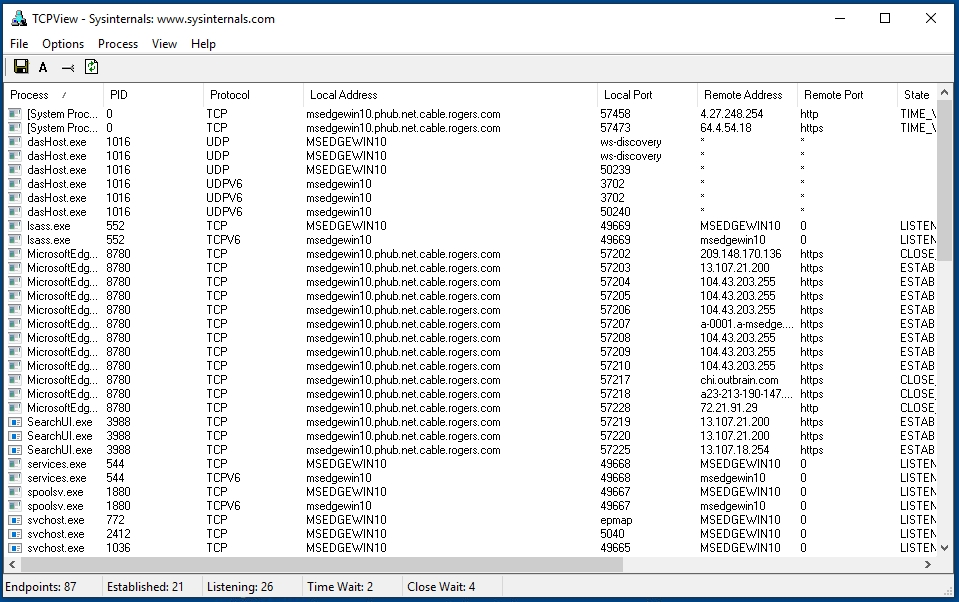Select the lsass.exe TCP row icon
The image size is (959, 602).
(x=14, y=226)
